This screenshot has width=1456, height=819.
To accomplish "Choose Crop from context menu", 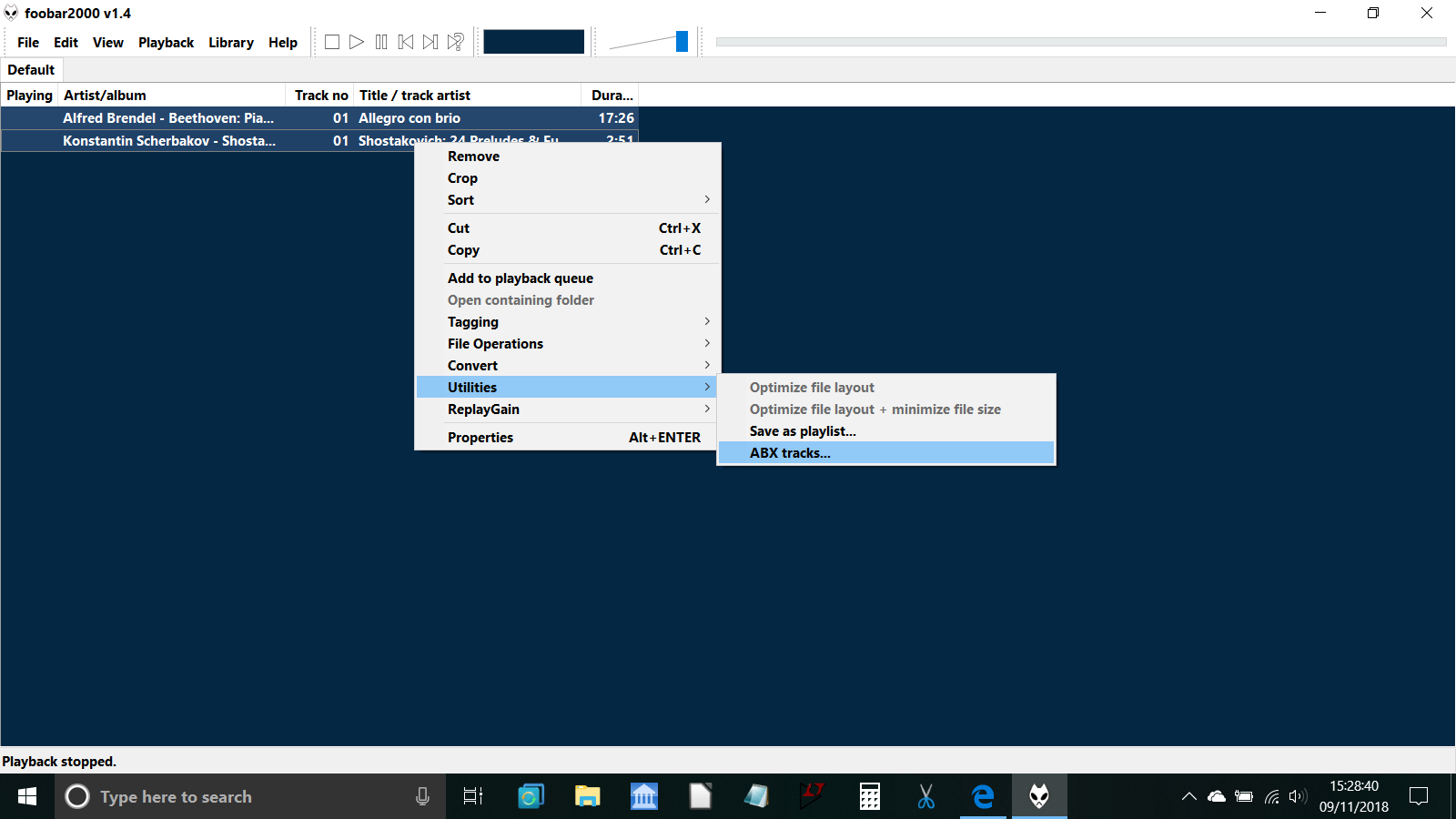I will (568, 178).
